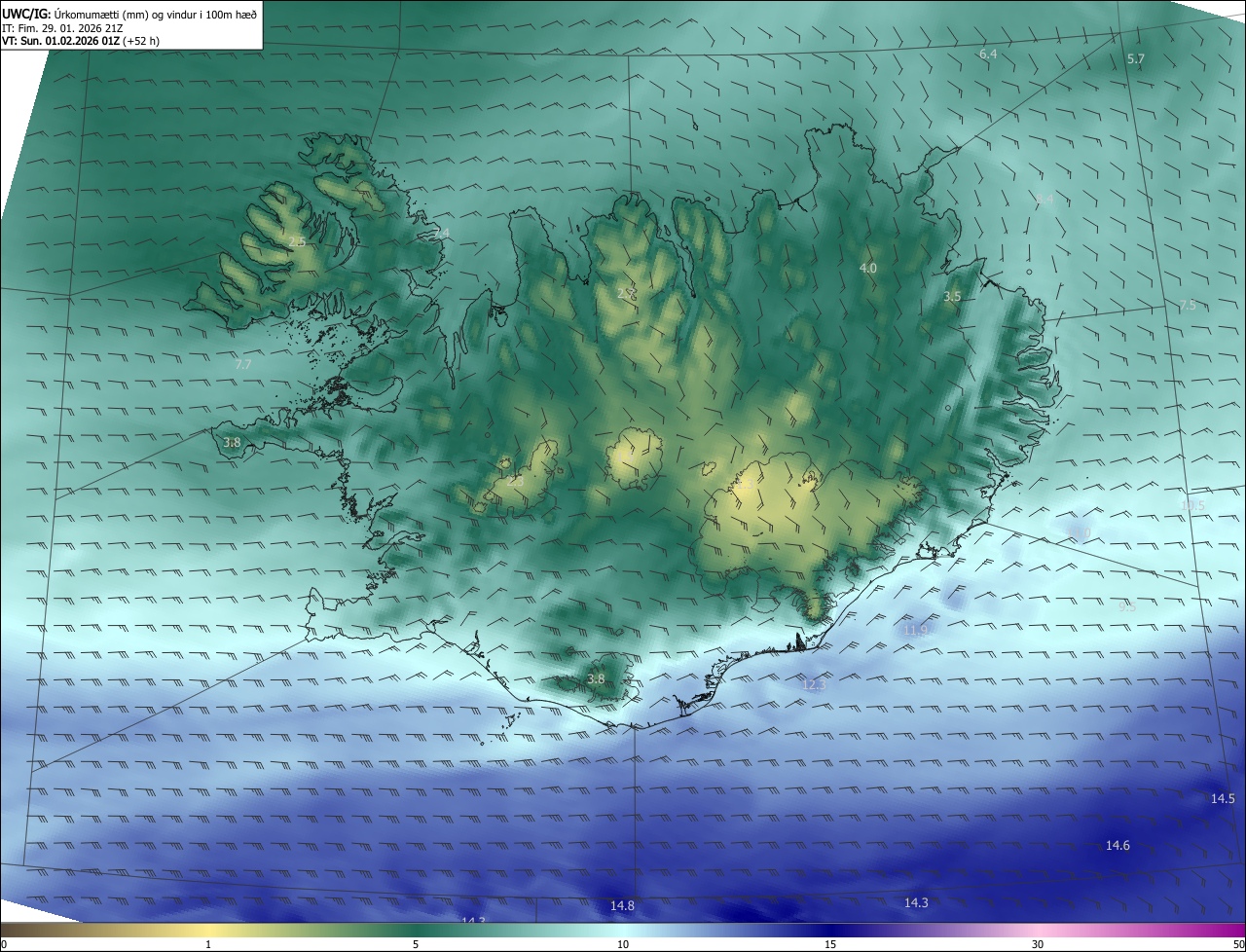
Task: Click the 7.7 value label over Breiðafjörður bay
Action: (243, 365)
